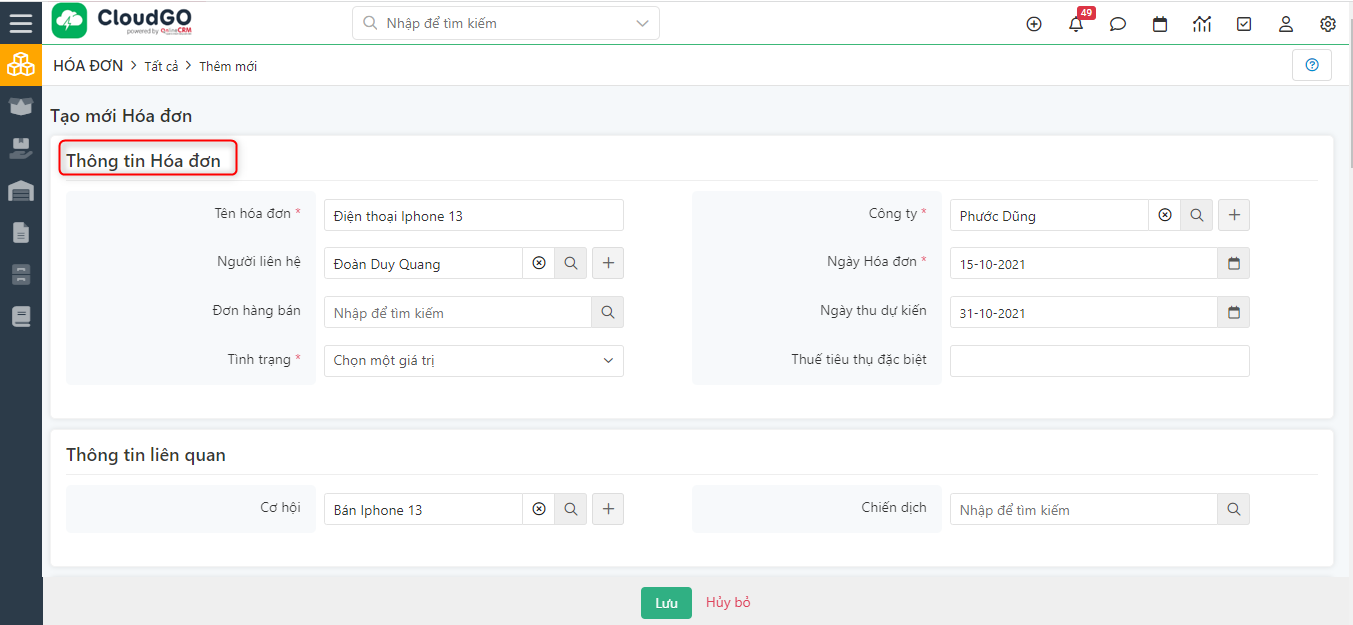This screenshot has width=1353, height=625.
Task: Add new contact beside Người liên hệ
Action: tap(608, 263)
